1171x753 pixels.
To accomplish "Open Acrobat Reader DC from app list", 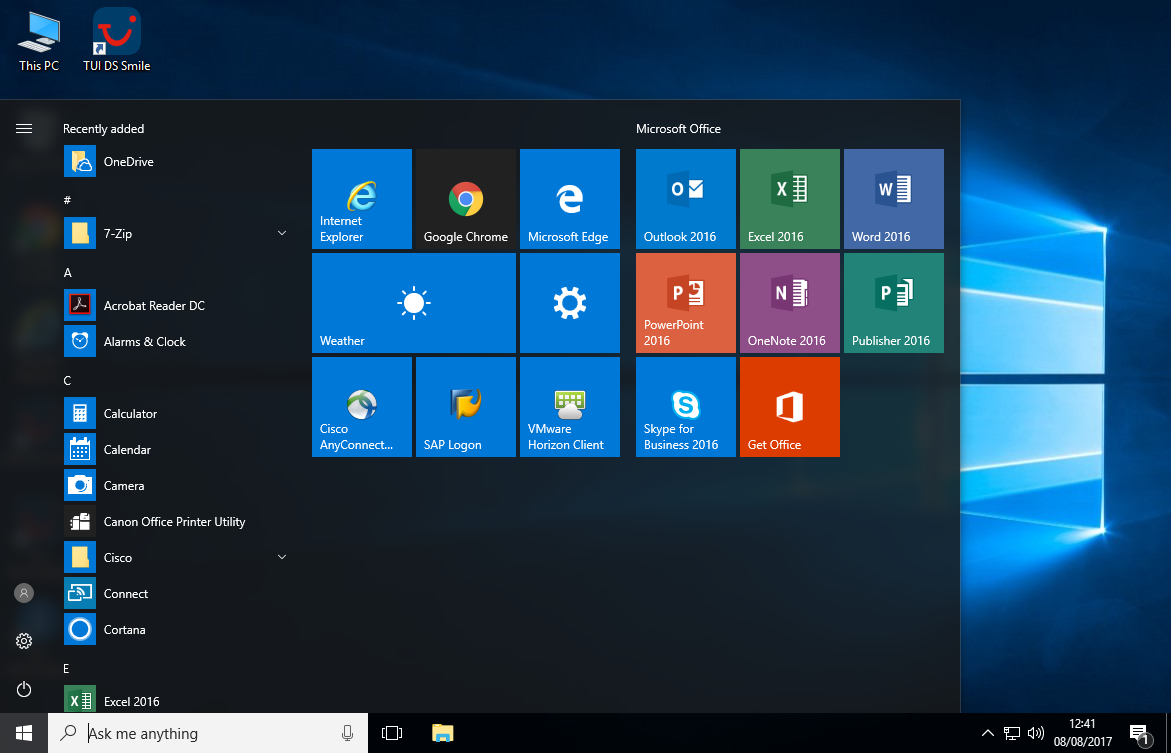I will click(176, 306).
